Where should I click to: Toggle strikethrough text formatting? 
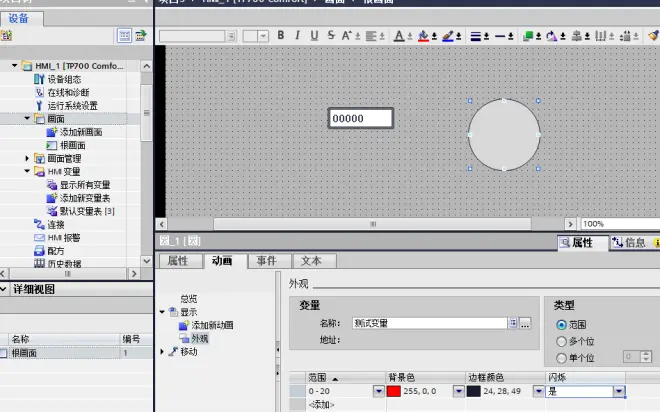click(331, 36)
